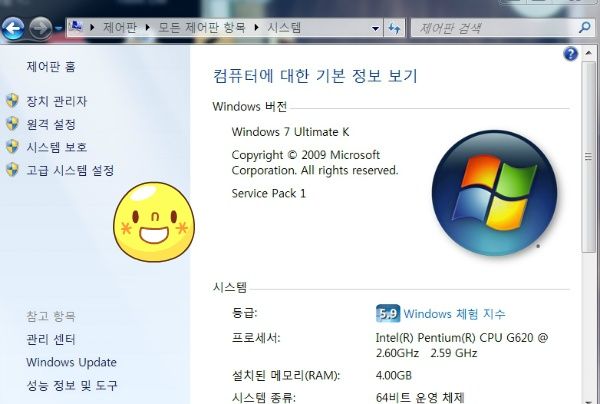This screenshot has height=404, width=600.
Task: Click the Windows 7 logo image
Action: [x=494, y=193]
